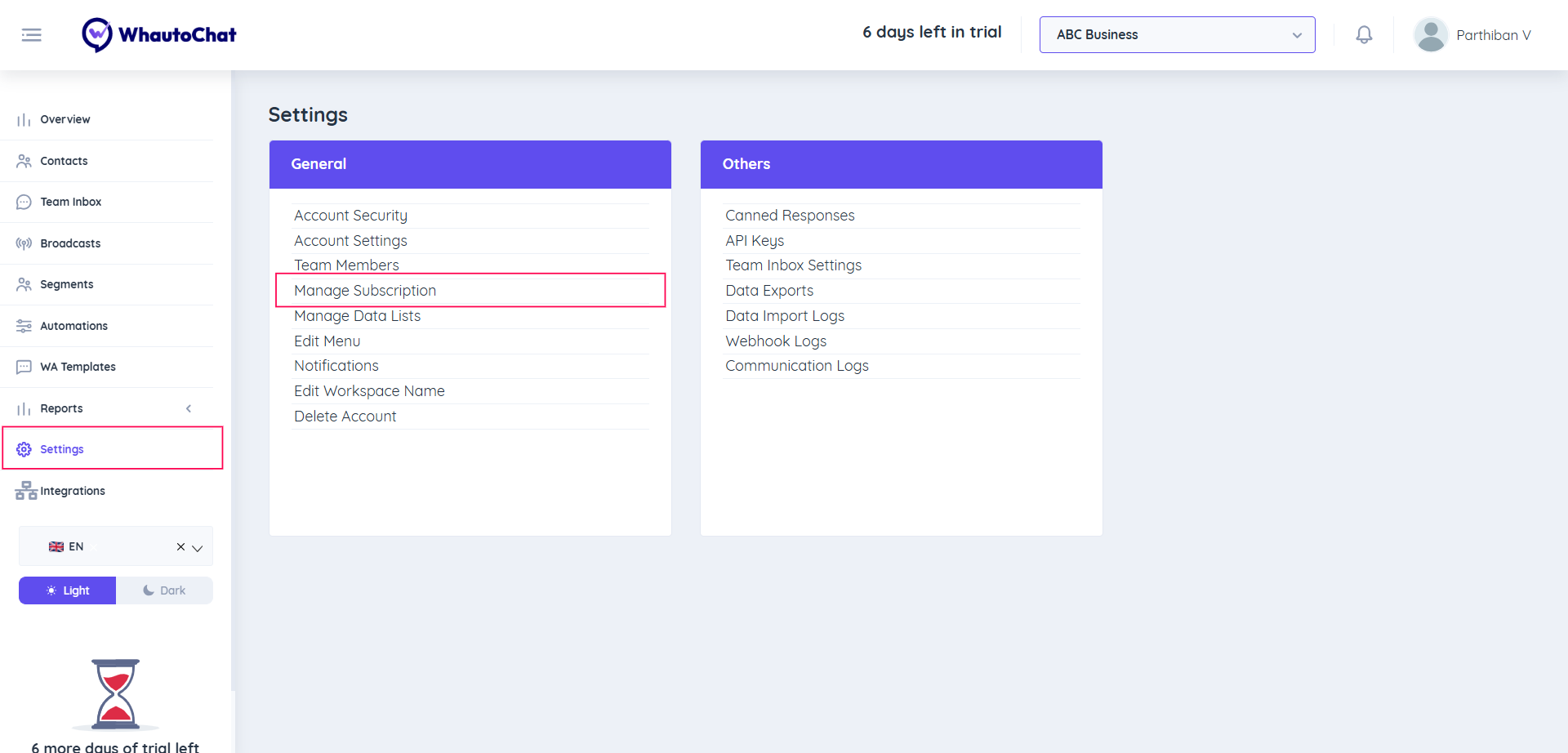Switch to Dark theme
1568x753 pixels.
pos(164,590)
